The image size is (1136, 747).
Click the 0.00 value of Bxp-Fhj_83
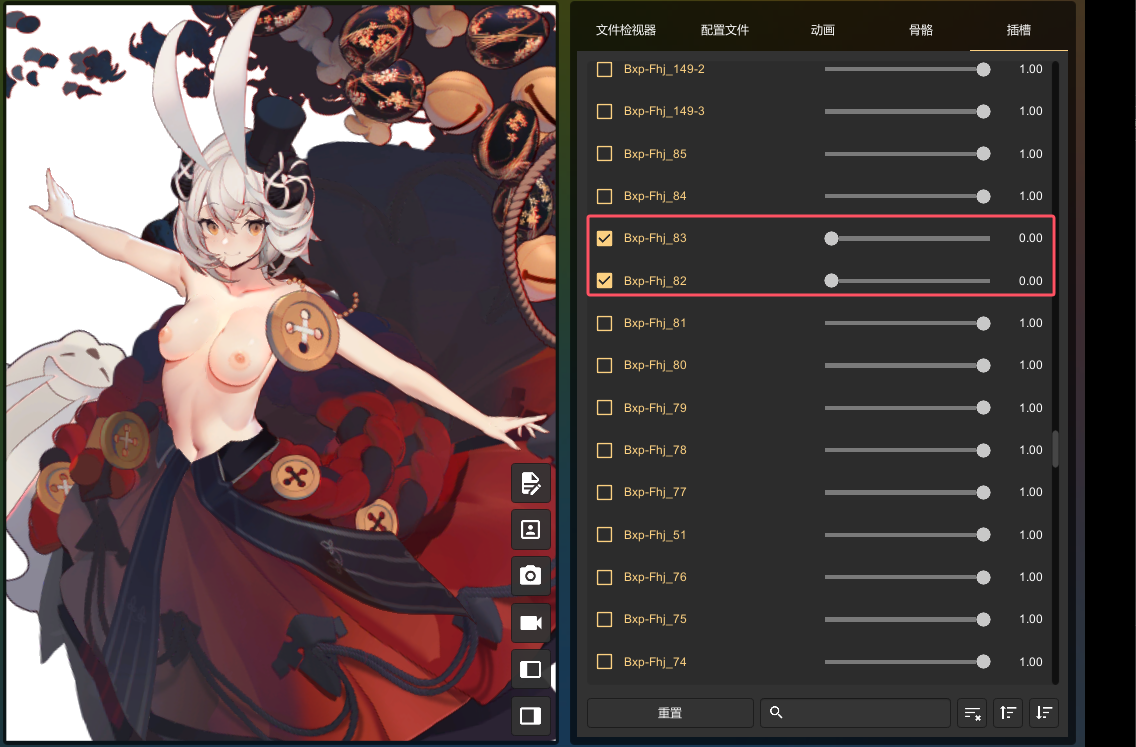point(1030,238)
